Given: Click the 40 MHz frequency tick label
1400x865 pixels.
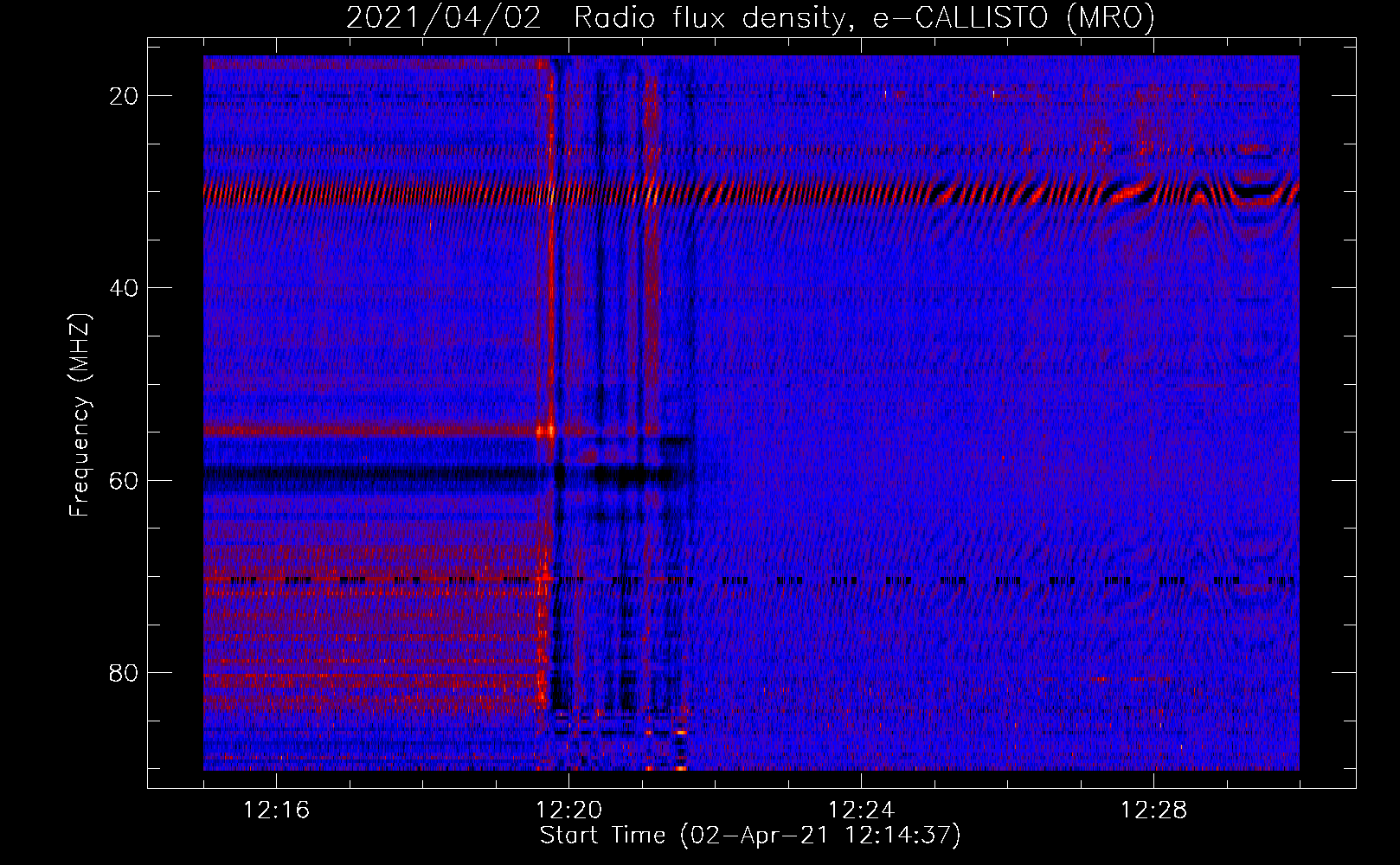Looking at the screenshot, I should [x=124, y=288].
